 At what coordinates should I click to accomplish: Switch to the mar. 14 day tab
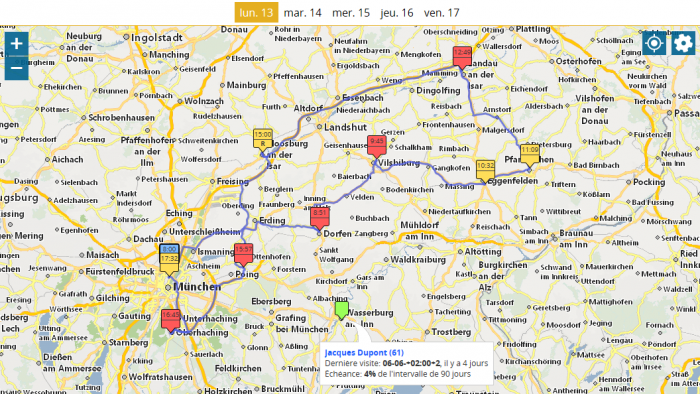coord(303,12)
